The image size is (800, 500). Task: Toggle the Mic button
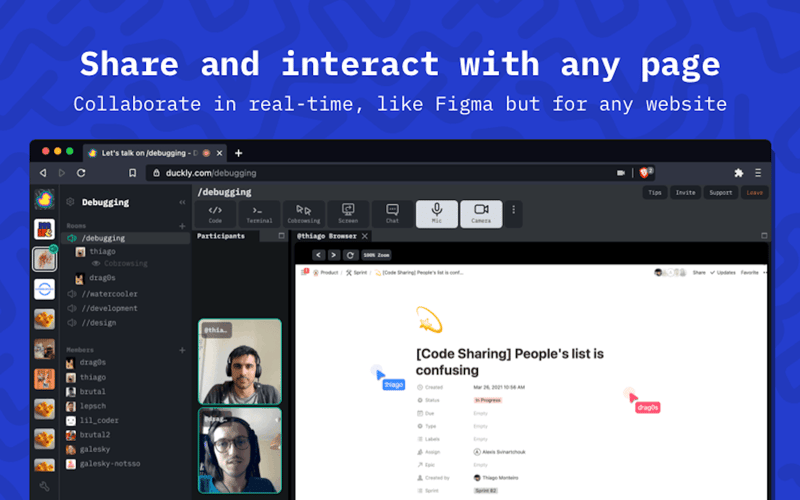pos(437,214)
